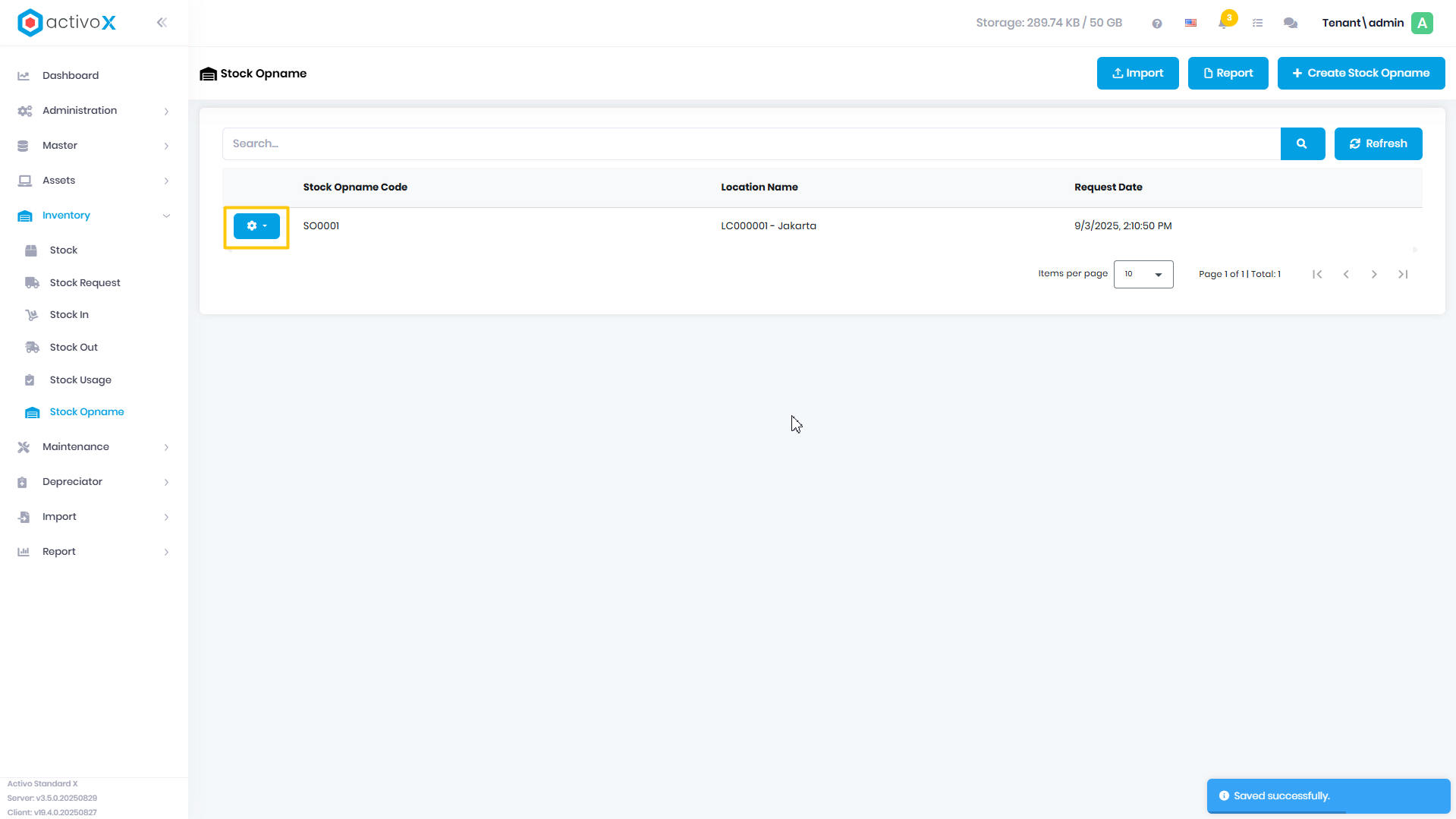This screenshot has height=819, width=1456.
Task: Dismiss the Saved successfully notification
Action: [1329, 796]
